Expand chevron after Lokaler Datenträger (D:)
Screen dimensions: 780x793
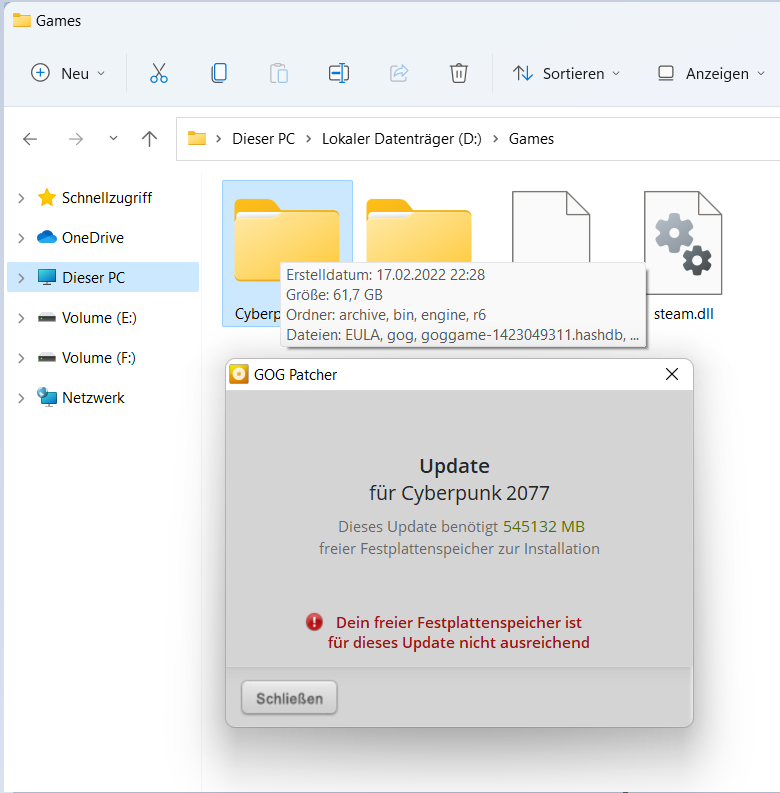tap(496, 139)
